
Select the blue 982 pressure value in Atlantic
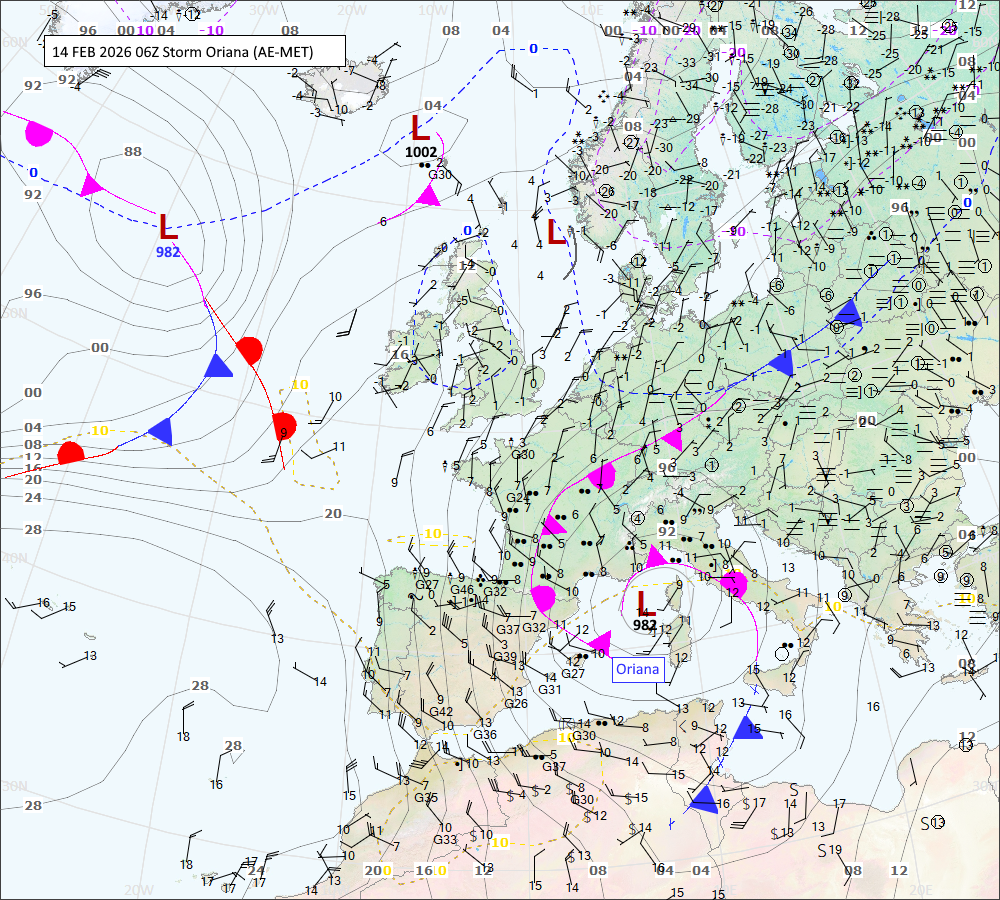coord(168,252)
